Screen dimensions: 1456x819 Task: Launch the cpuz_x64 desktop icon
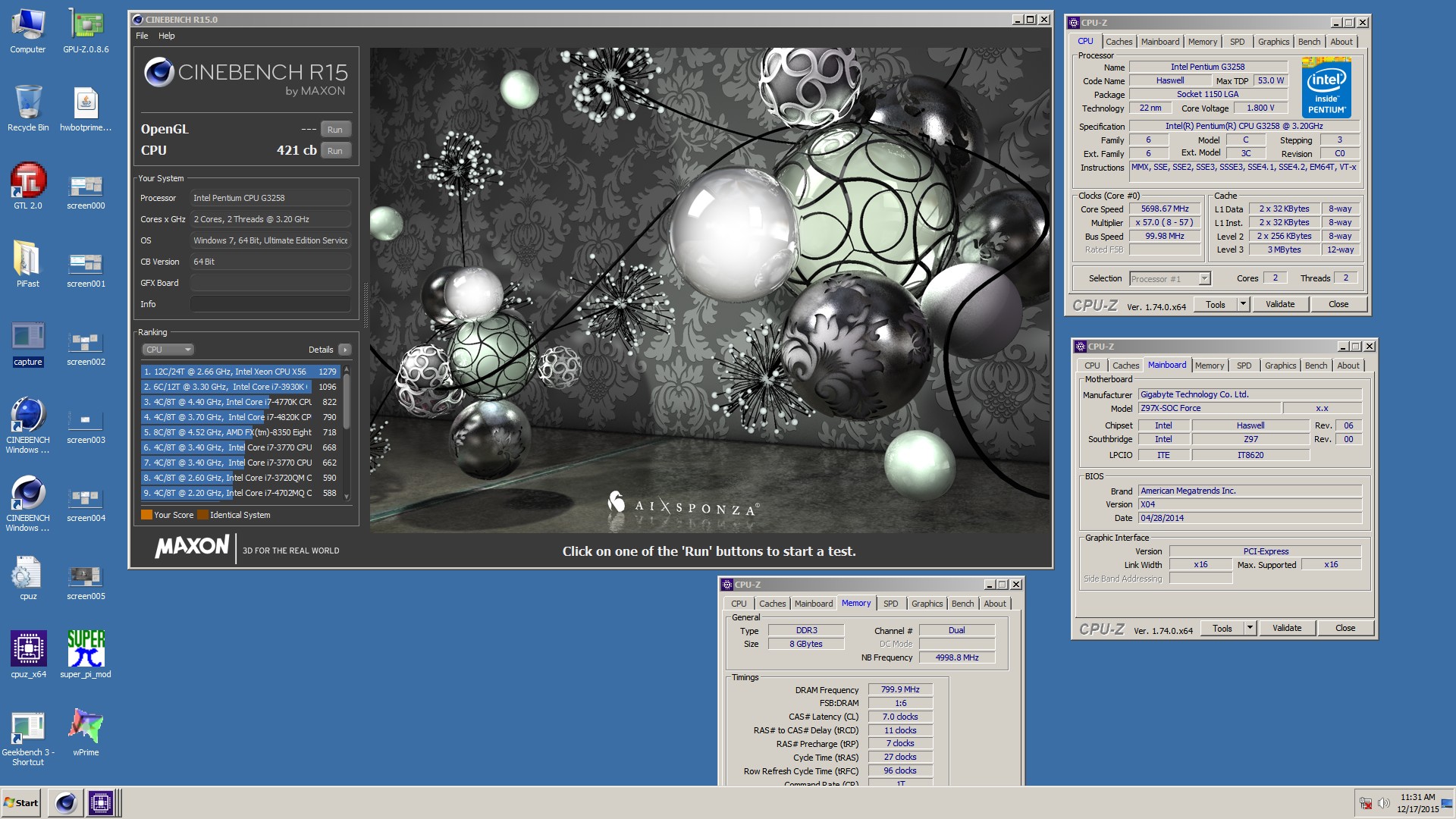pyautogui.click(x=28, y=655)
